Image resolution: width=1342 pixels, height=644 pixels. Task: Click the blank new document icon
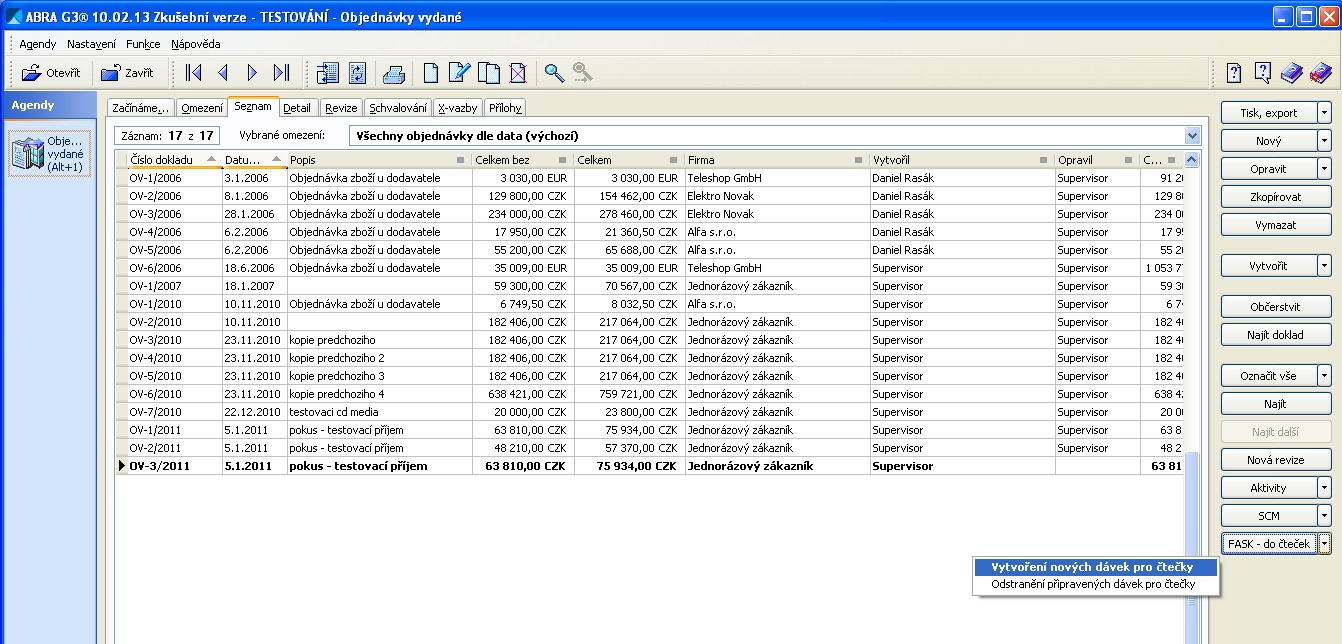point(431,73)
